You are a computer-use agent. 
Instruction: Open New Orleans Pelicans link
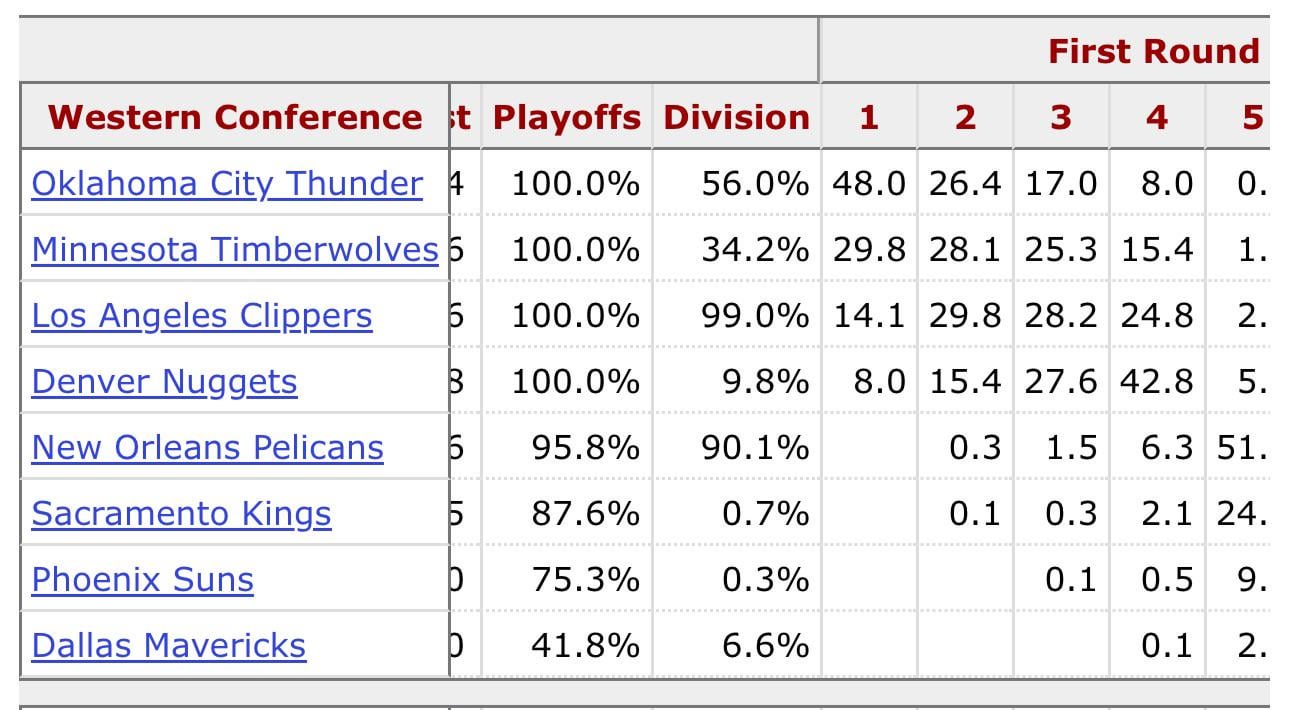(207, 447)
